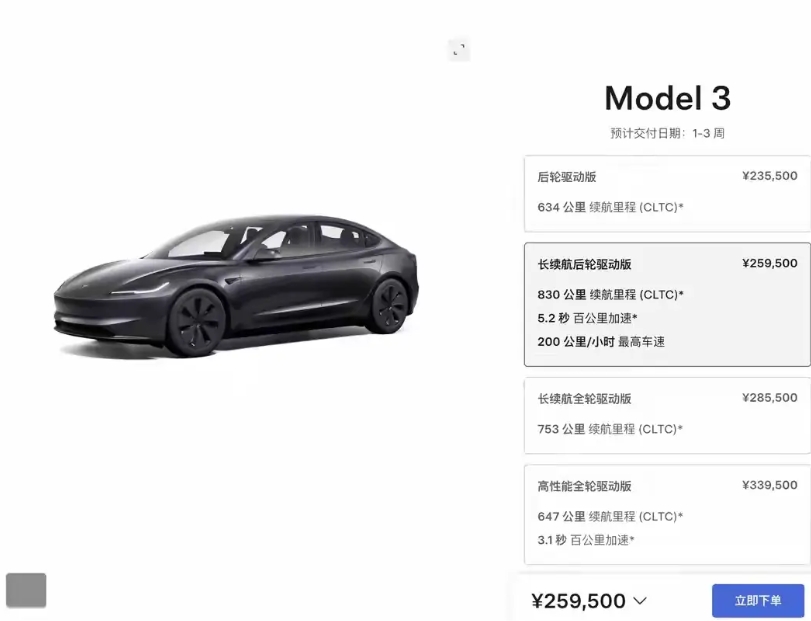The height and width of the screenshot is (621, 811).
Task: Click the gray square thumbnail in corner
Action: click(x=26, y=590)
